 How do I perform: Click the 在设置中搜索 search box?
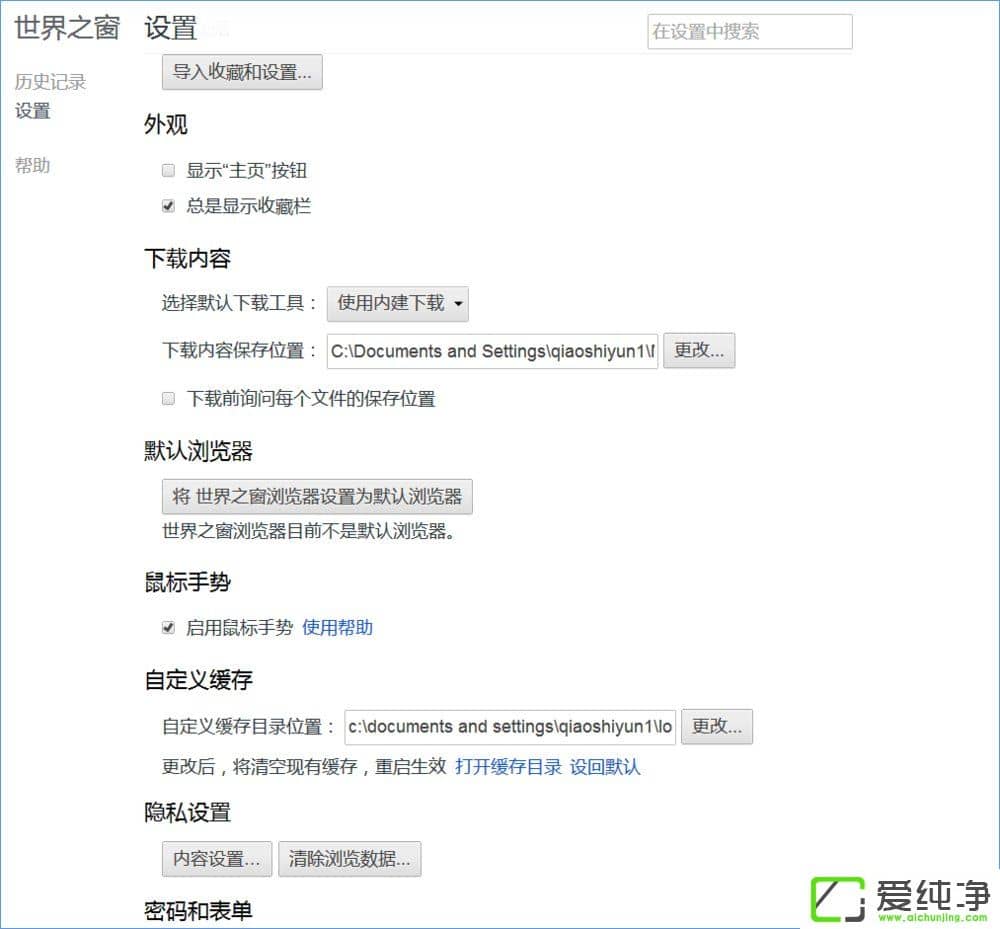point(748,31)
